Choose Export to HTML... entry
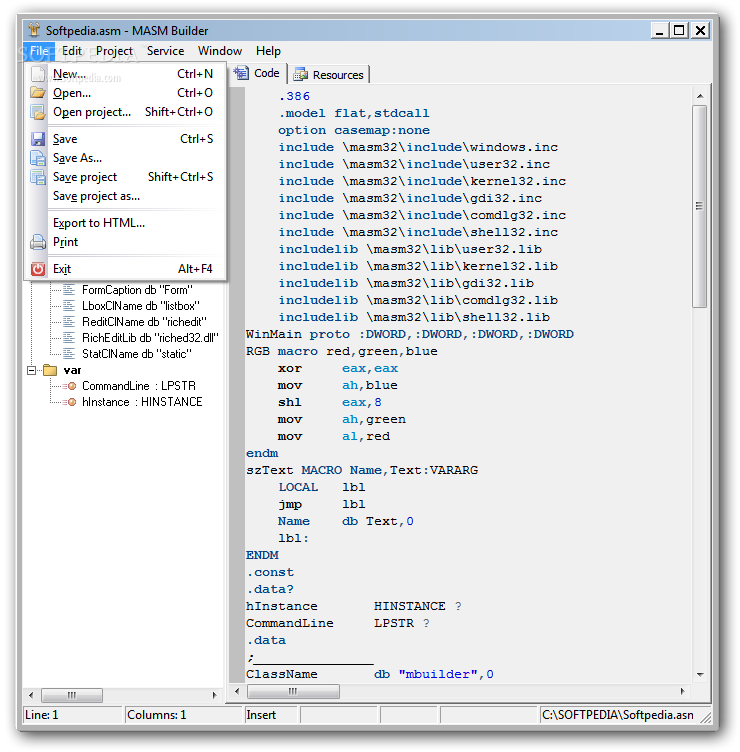This screenshot has height=752, width=740. (126, 223)
